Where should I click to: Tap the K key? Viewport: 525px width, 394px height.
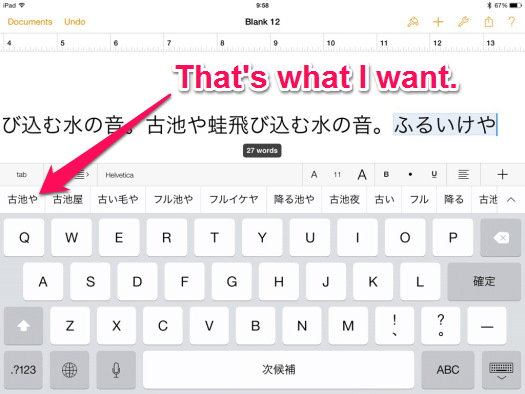[373, 282]
